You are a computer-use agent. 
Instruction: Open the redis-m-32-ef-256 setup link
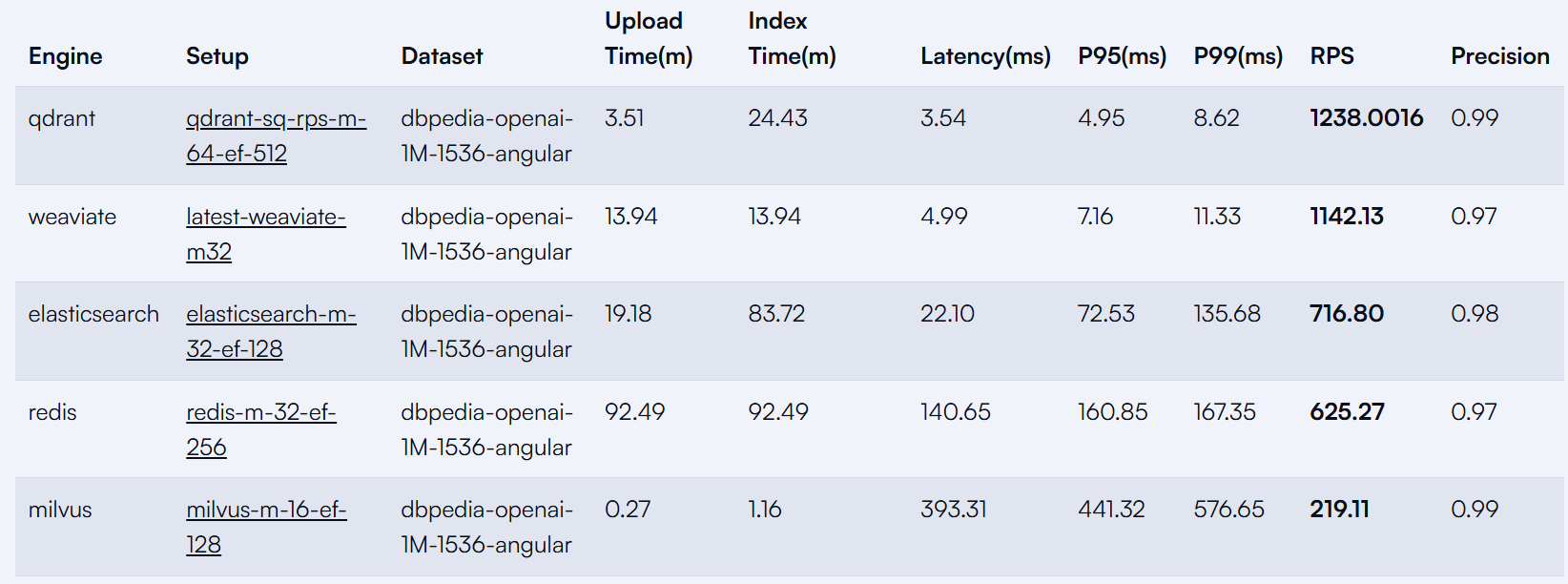point(261,429)
